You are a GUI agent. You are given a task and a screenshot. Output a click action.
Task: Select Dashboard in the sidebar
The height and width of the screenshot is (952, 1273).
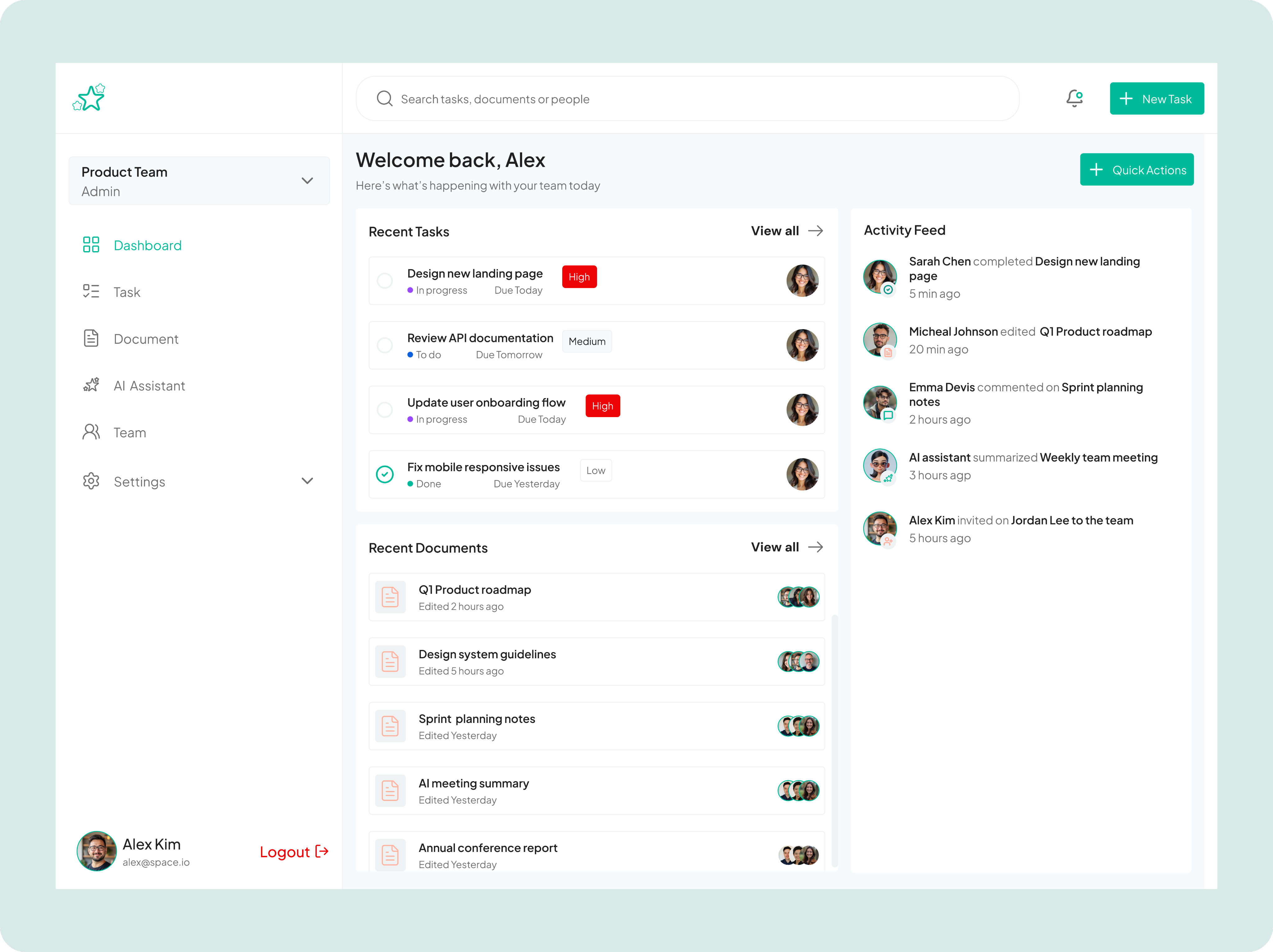point(147,246)
